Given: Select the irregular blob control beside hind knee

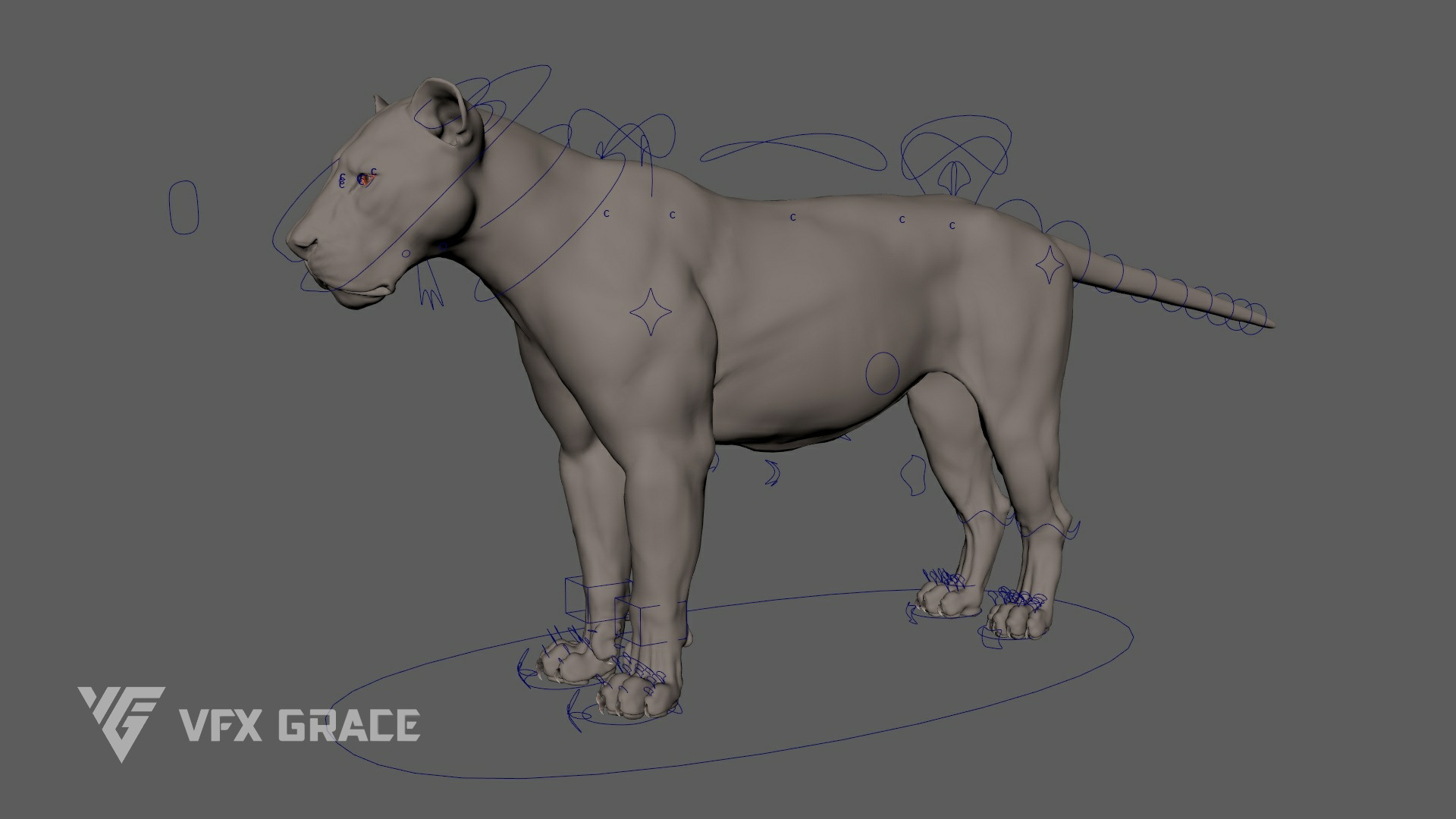Looking at the screenshot, I should pos(914,475).
